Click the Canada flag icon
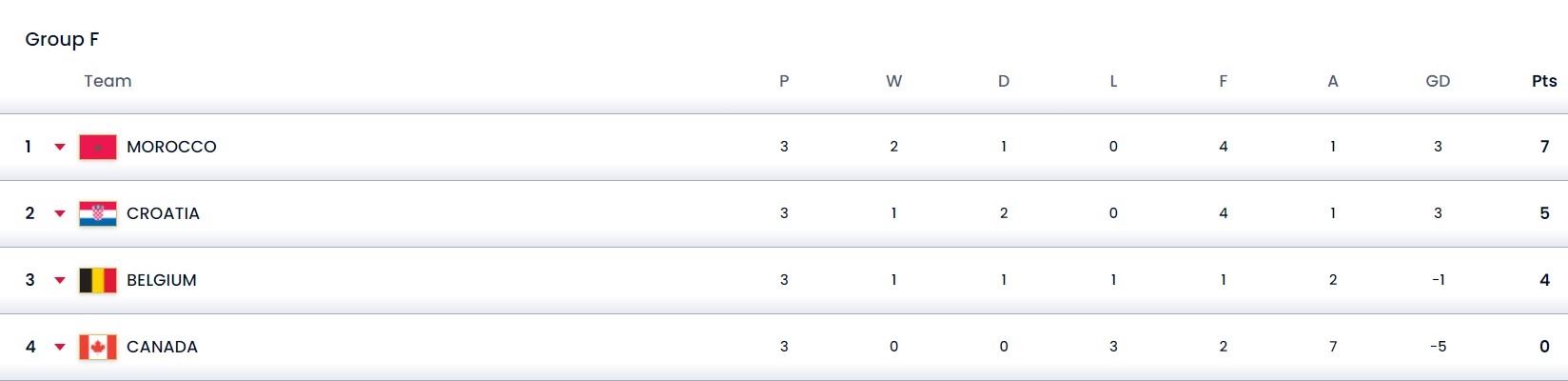 tap(98, 347)
